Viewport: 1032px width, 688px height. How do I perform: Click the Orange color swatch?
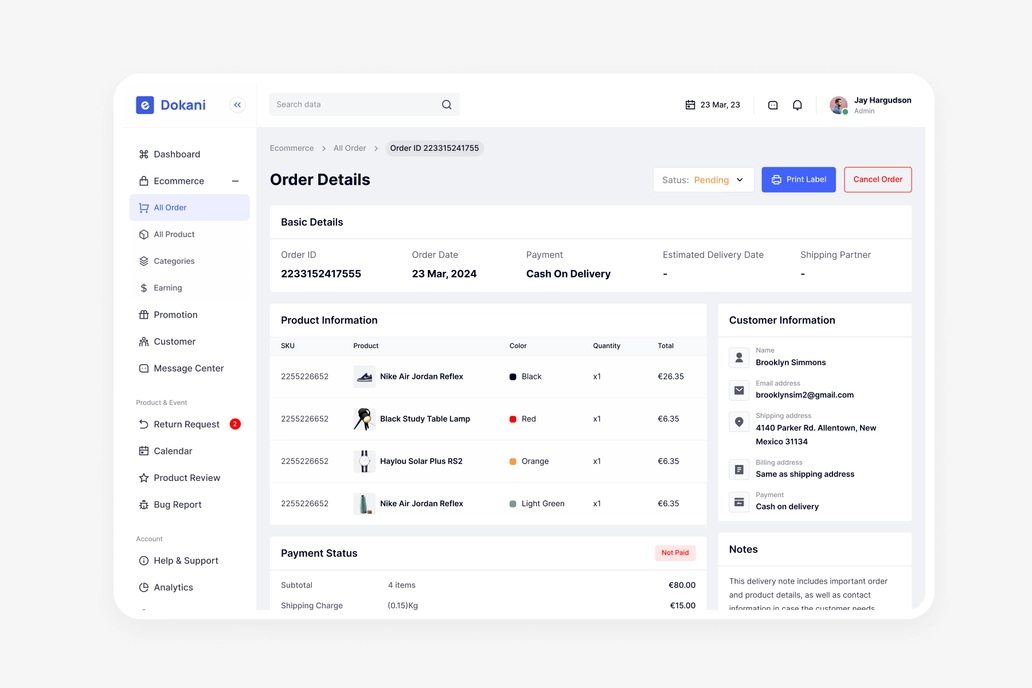(x=513, y=462)
